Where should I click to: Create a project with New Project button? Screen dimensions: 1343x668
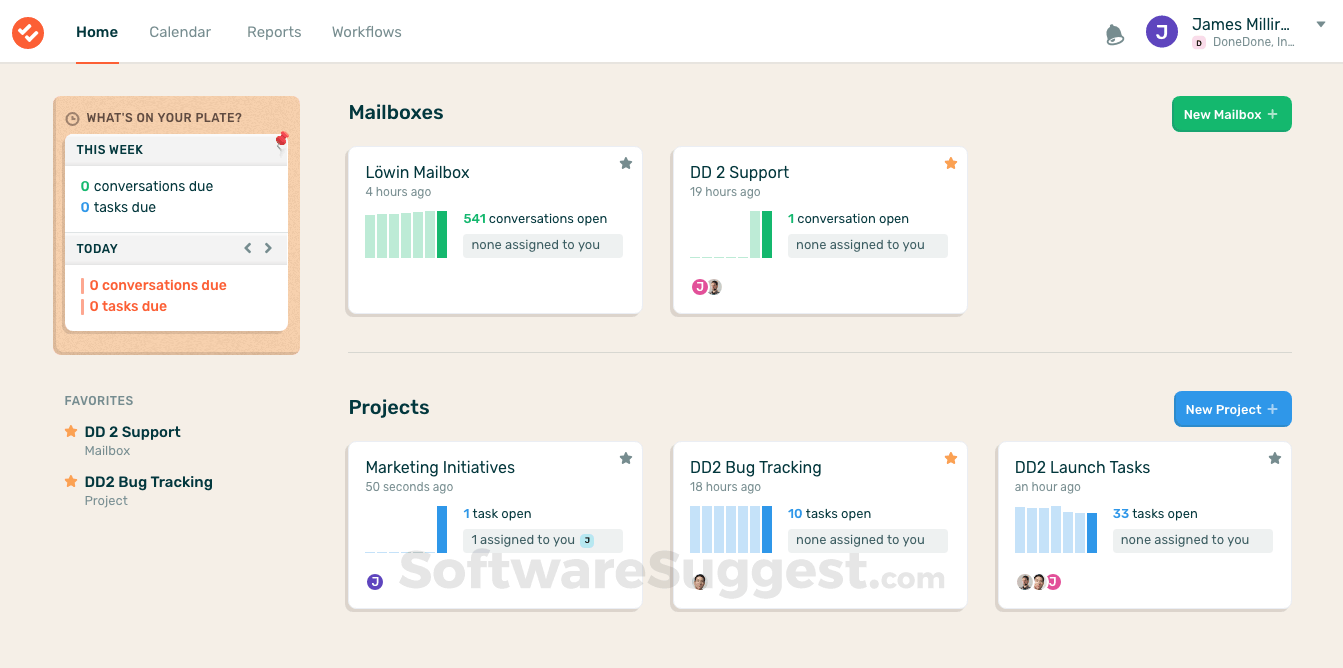click(1232, 409)
